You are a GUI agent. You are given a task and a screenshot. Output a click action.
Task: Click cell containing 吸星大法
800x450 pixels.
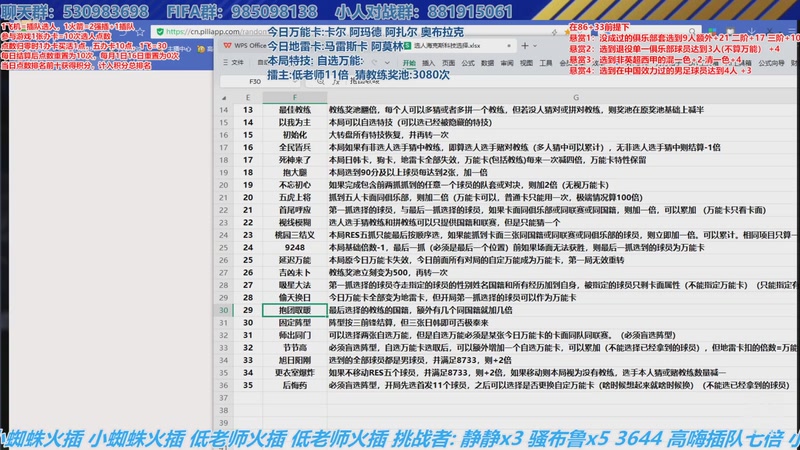point(294,285)
